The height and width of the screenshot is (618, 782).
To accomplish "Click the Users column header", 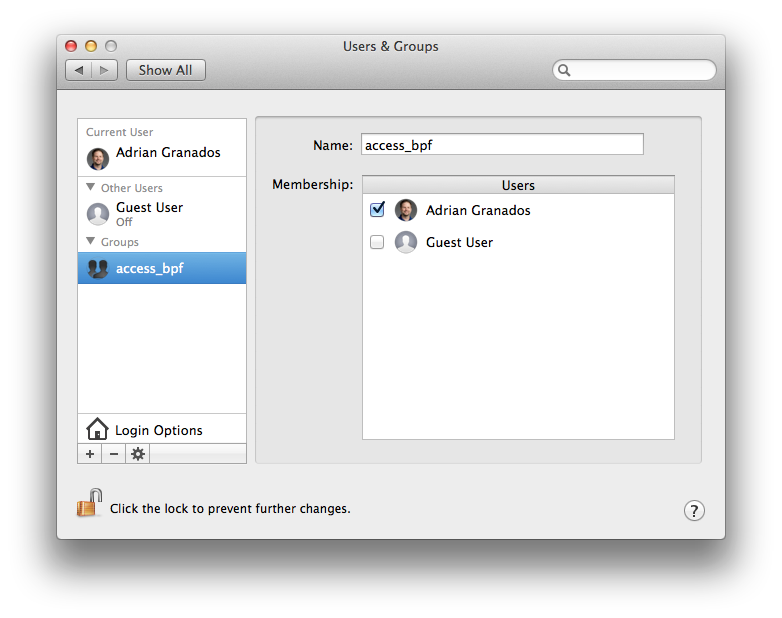I will pos(518,185).
